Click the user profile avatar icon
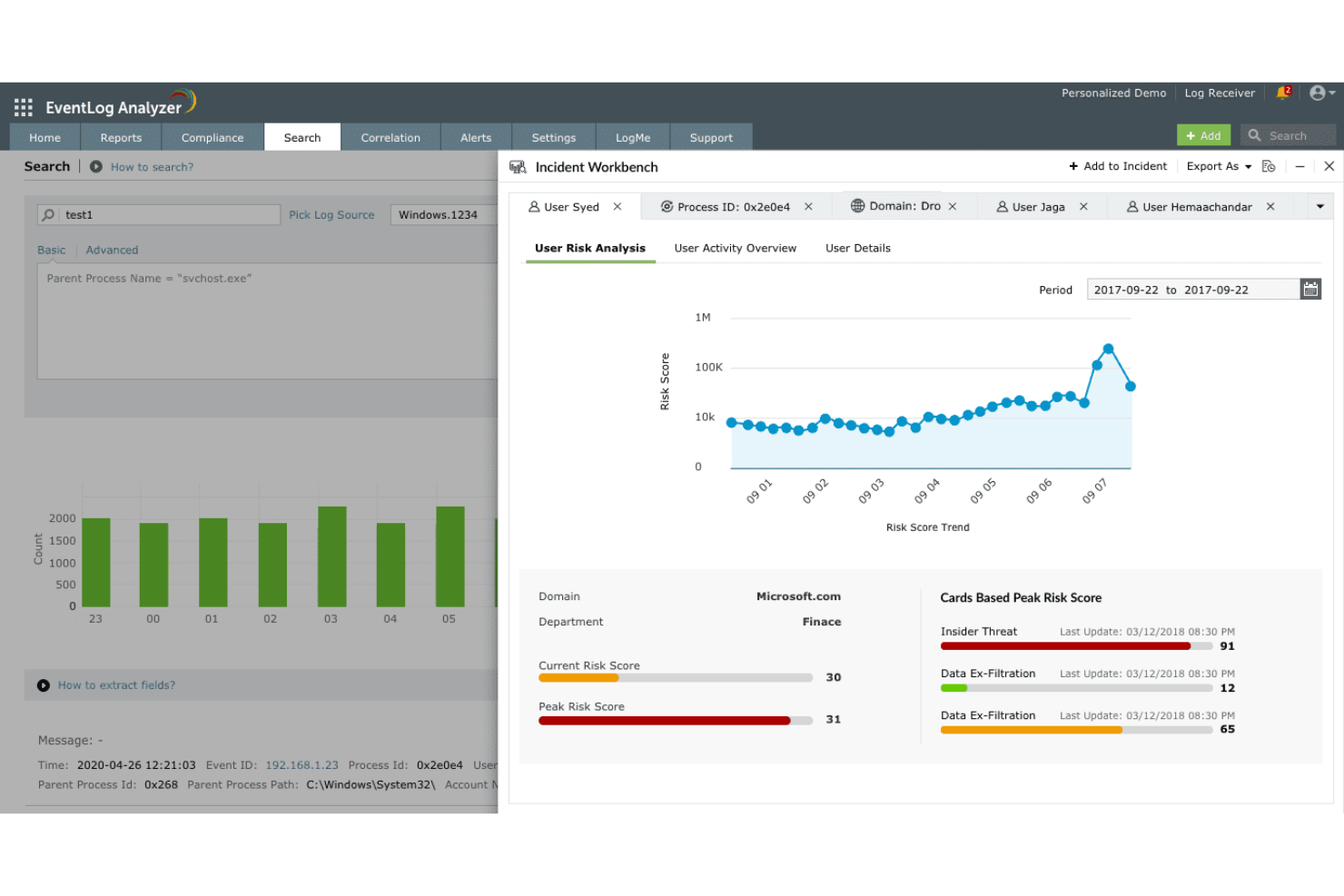The height and width of the screenshot is (896, 1344). tap(1316, 92)
